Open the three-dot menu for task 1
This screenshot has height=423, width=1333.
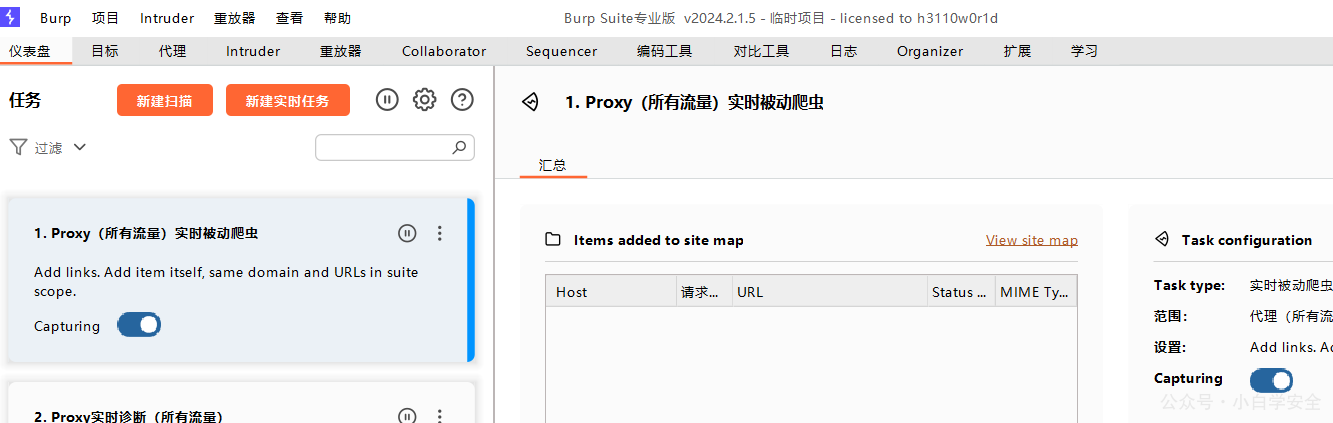click(x=439, y=233)
